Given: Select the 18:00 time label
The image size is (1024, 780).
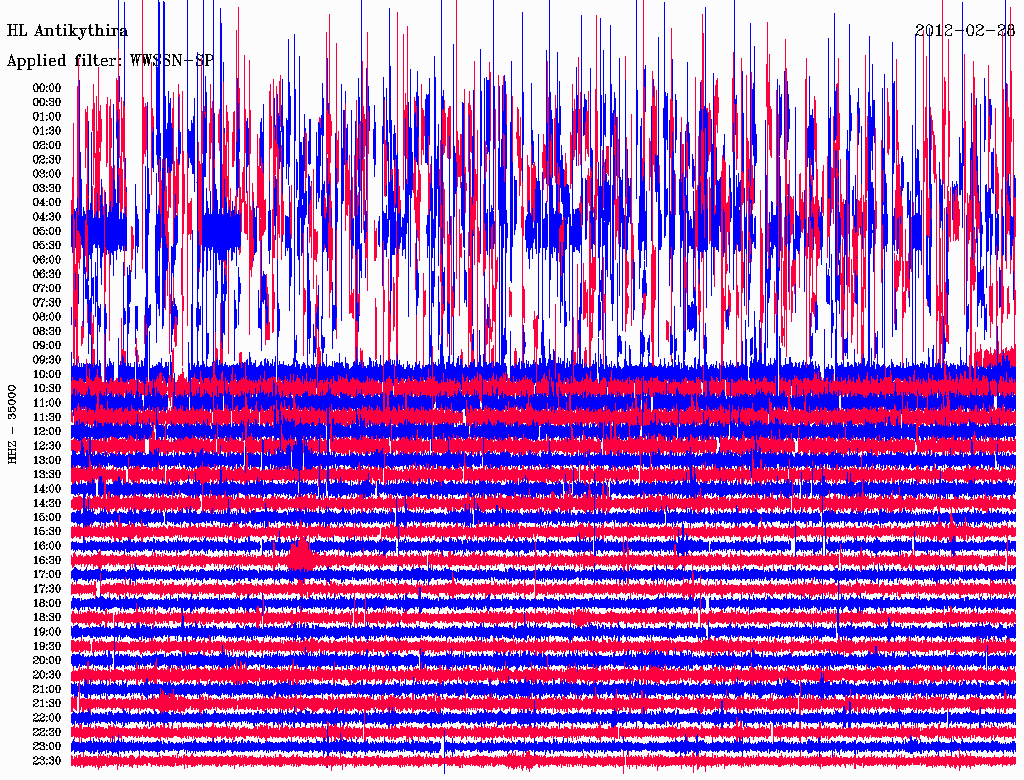Looking at the screenshot, I should (x=47, y=604).
